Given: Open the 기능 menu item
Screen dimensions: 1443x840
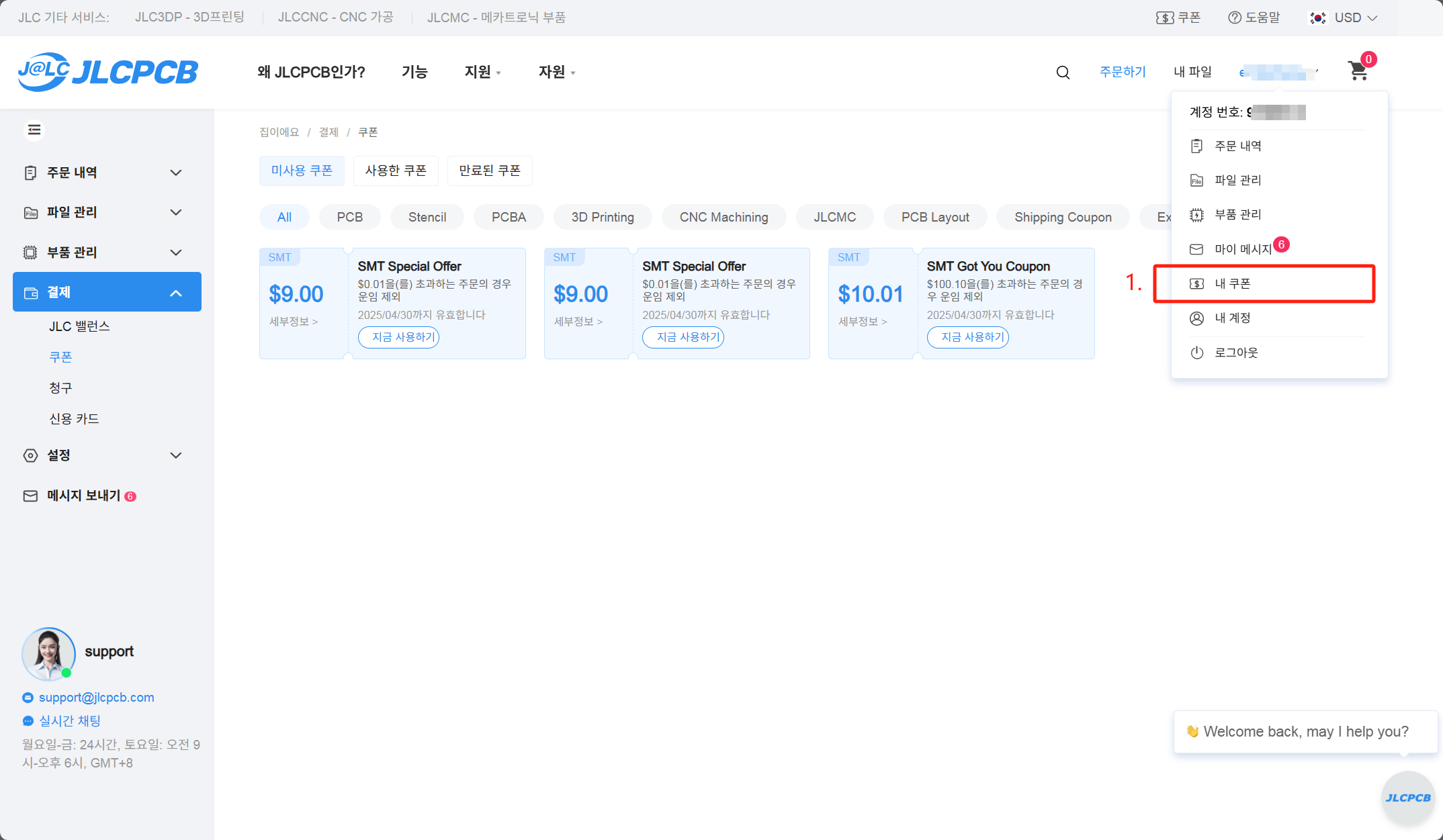Looking at the screenshot, I should [414, 73].
